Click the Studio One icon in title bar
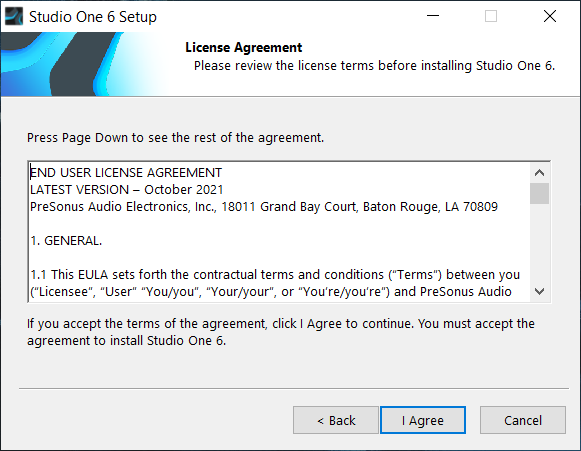581x451 pixels. [x=14, y=16]
